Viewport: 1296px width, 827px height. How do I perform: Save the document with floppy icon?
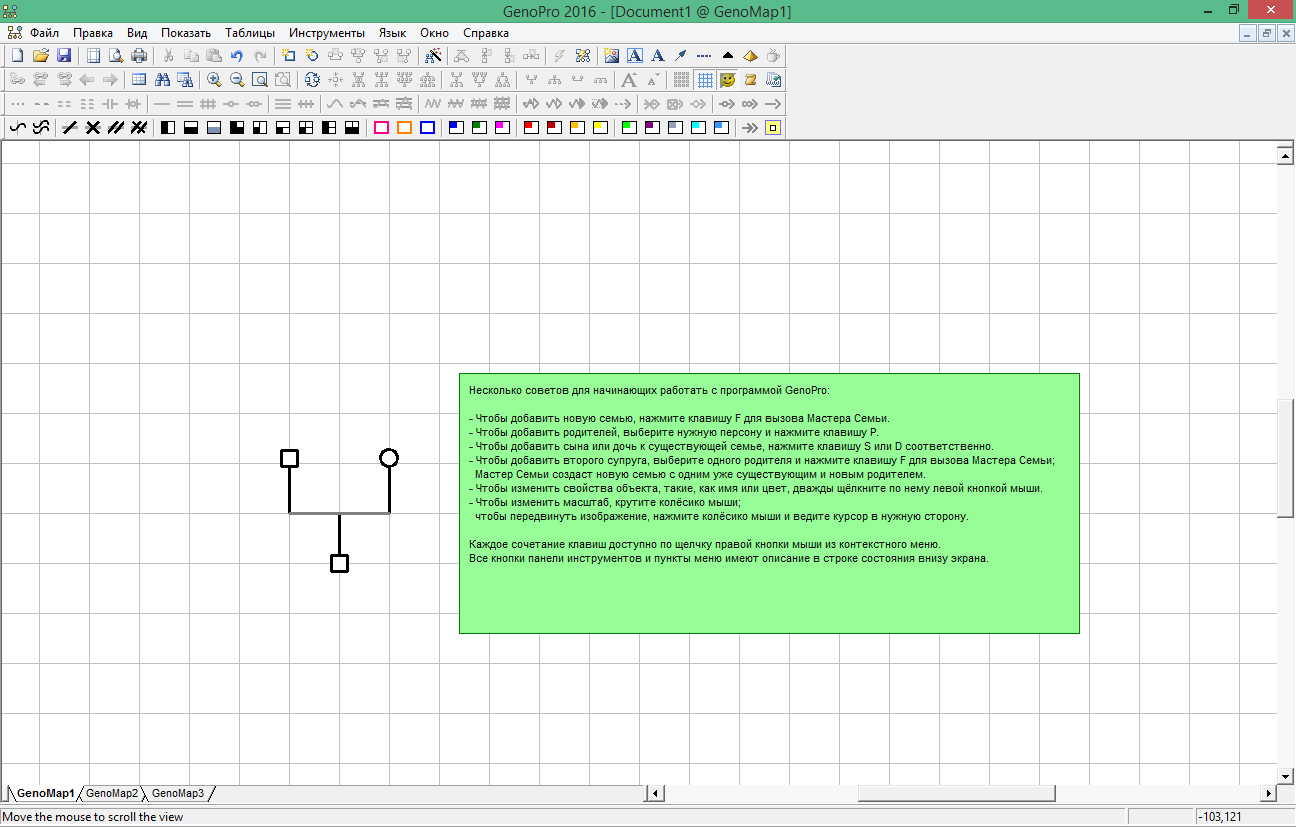point(64,56)
